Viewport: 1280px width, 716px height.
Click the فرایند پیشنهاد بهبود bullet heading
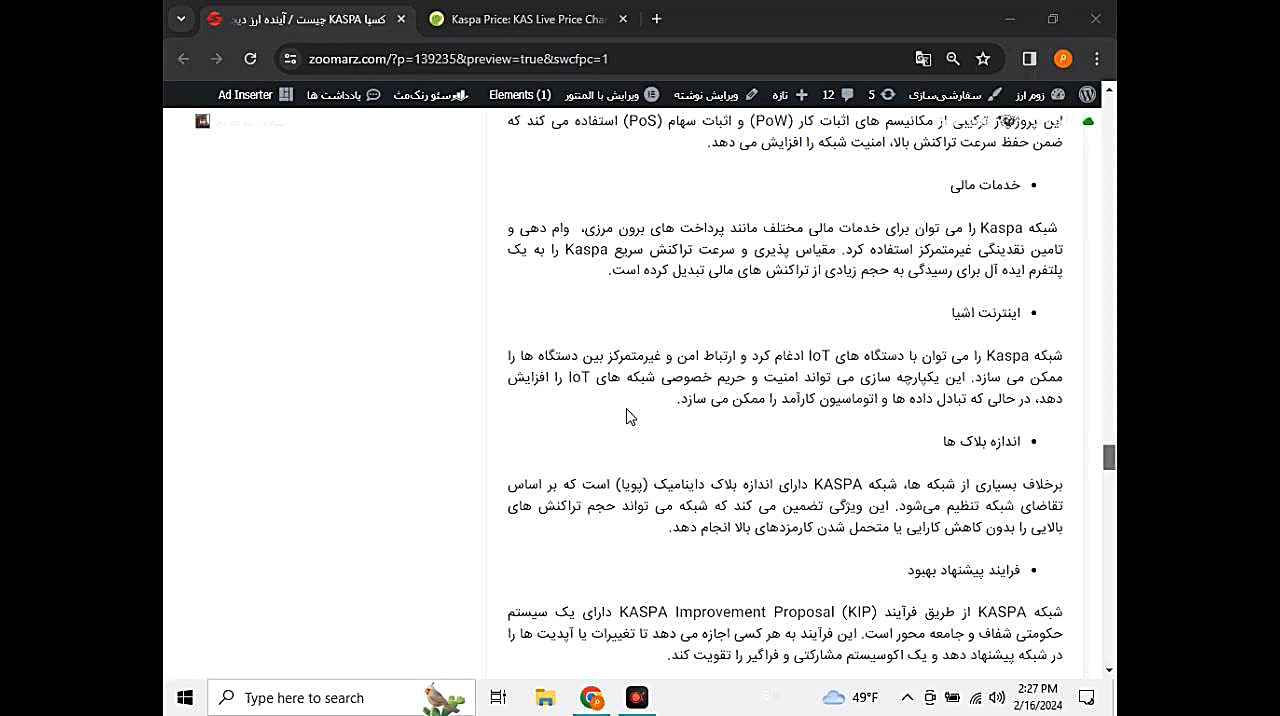(x=964, y=570)
